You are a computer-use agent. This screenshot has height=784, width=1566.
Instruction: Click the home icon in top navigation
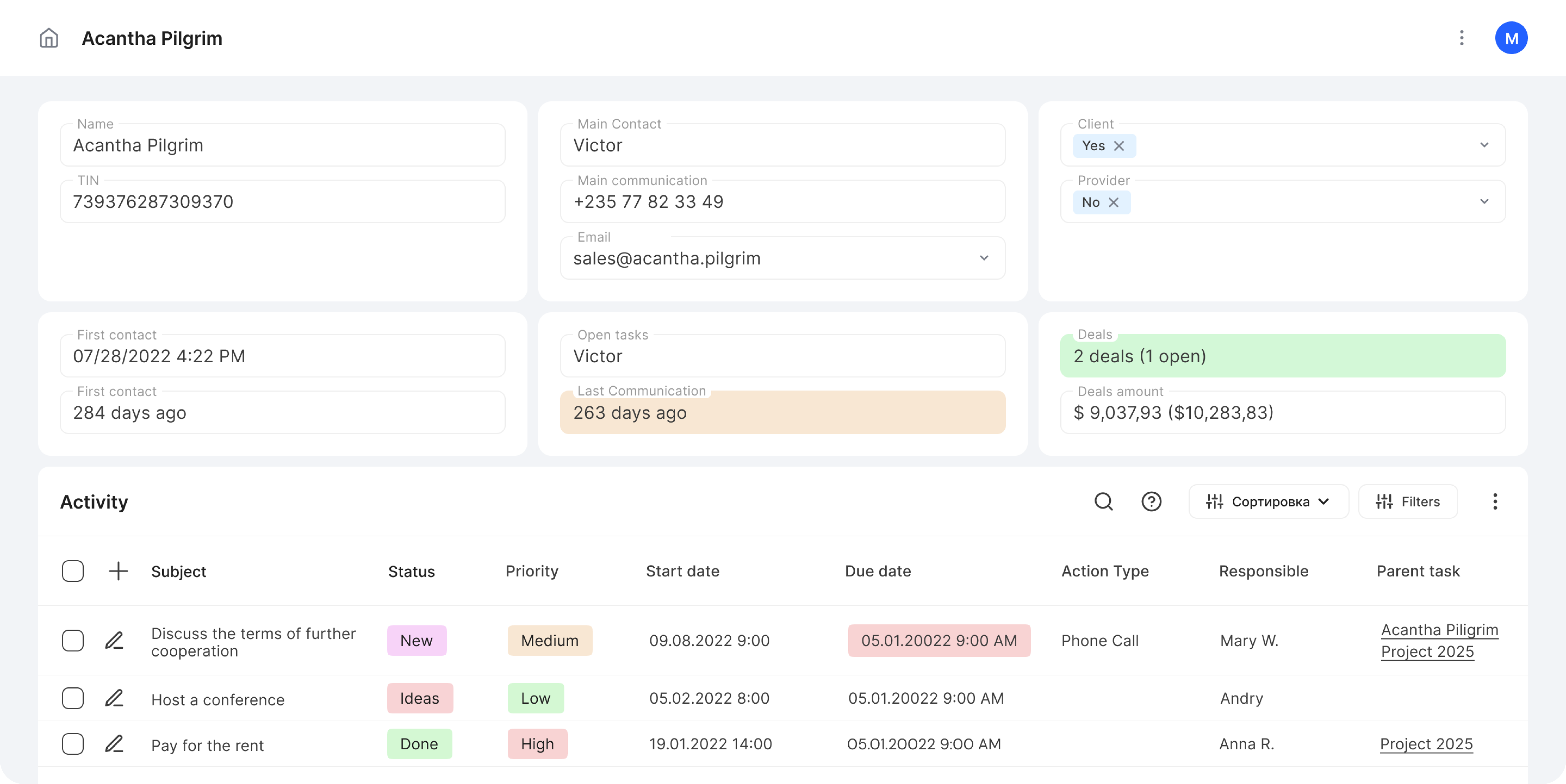point(48,38)
